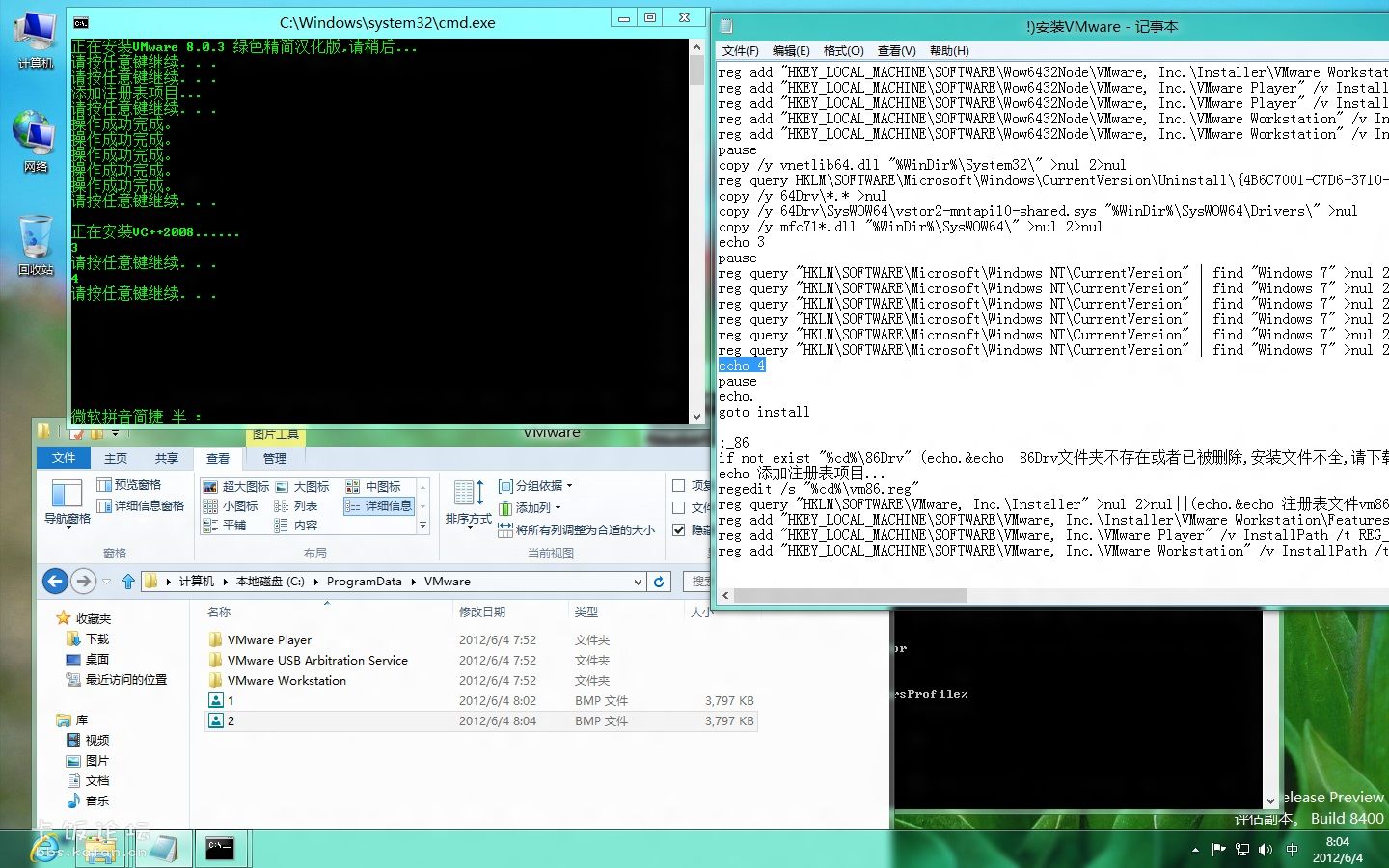Image resolution: width=1389 pixels, height=868 pixels.
Task: Click the ProgramData breadcrumb
Action: 364,582
